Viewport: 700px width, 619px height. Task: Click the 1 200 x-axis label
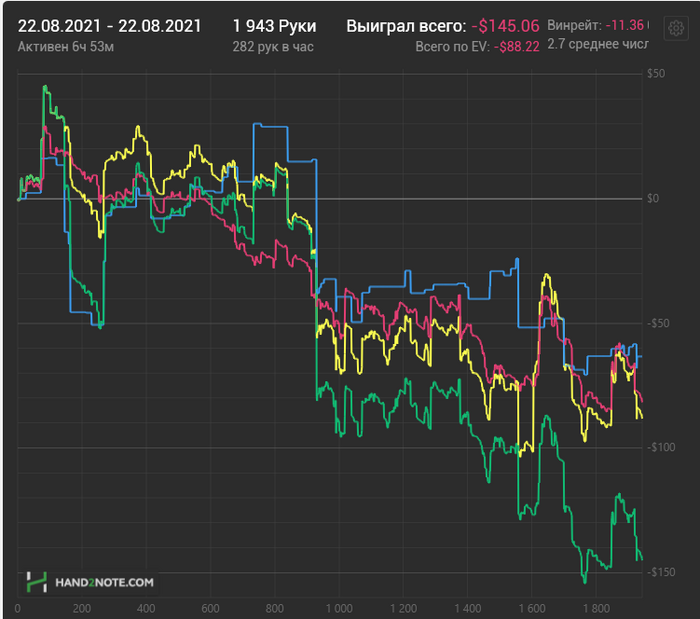403,608
